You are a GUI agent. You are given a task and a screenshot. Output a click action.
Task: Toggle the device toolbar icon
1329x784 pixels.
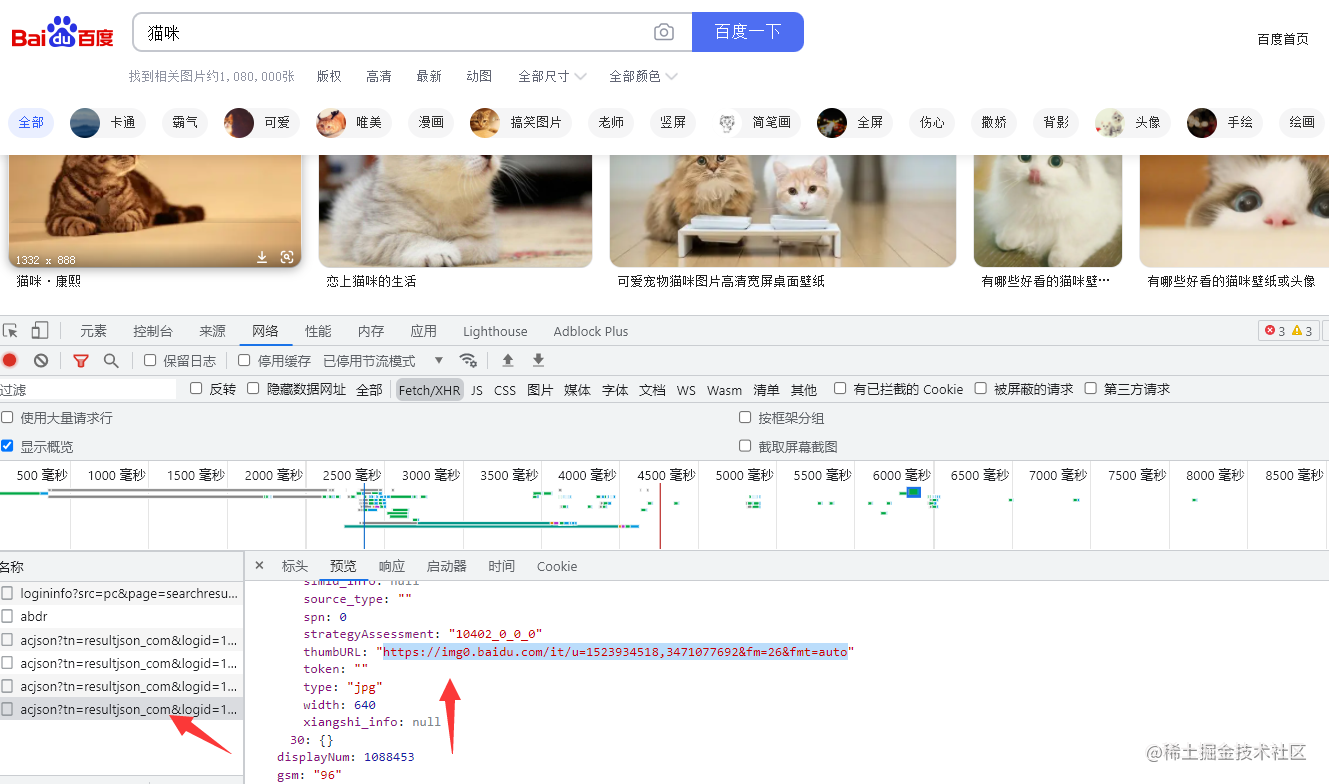[x=40, y=331]
